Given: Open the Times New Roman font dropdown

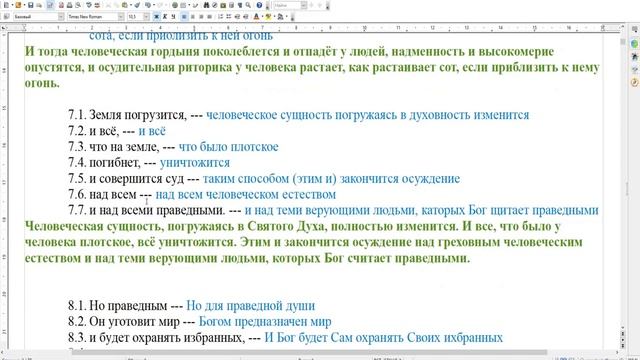Looking at the screenshot, I should tap(121, 16).
